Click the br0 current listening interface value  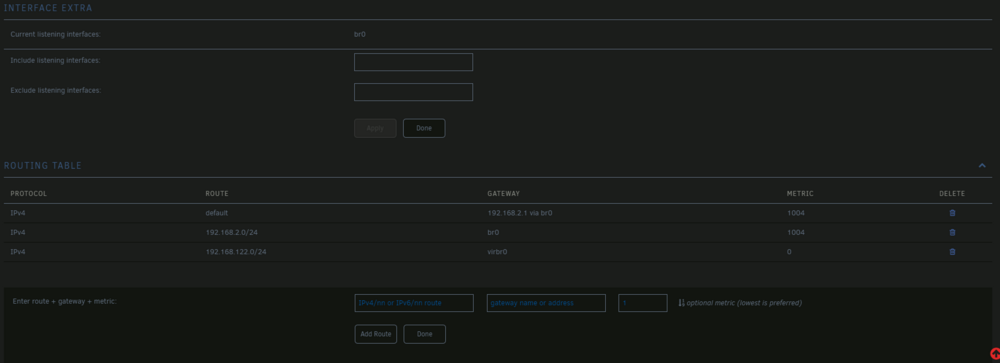360,34
